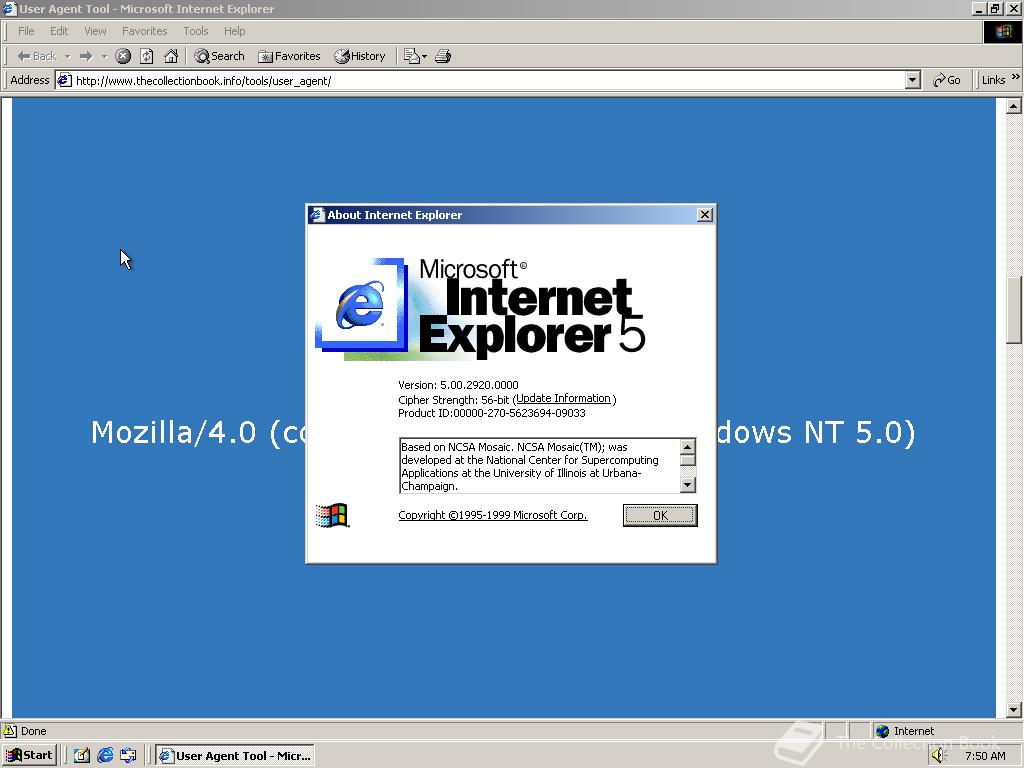Click the Cipher Strength 56-bit text

[x=453, y=399]
